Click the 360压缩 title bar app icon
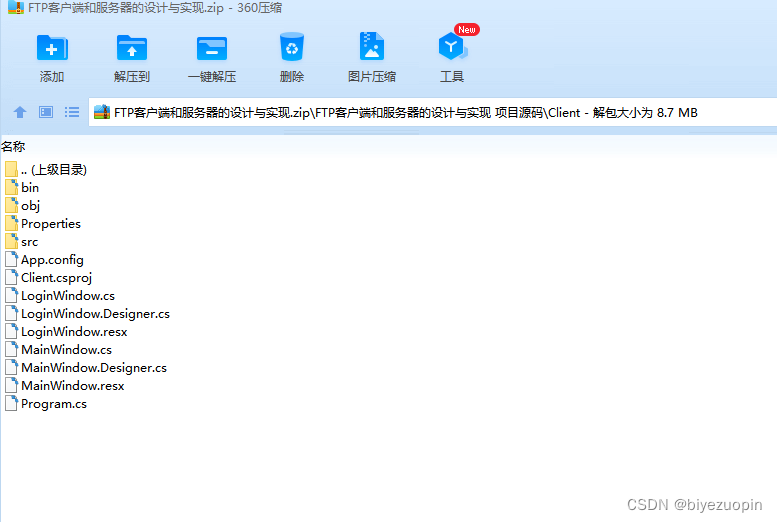Viewport: 777px width, 522px height. click(16, 7)
